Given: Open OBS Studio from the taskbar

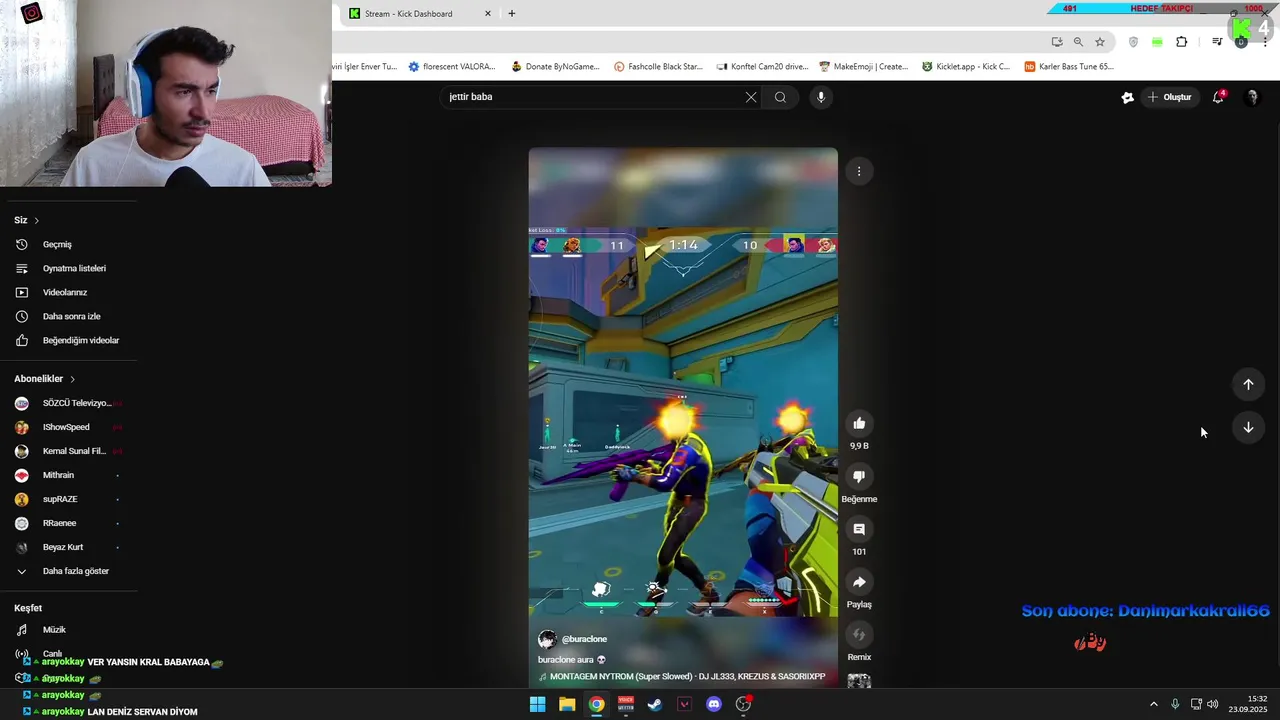Looking at the screenshot, I should [743, 704].
